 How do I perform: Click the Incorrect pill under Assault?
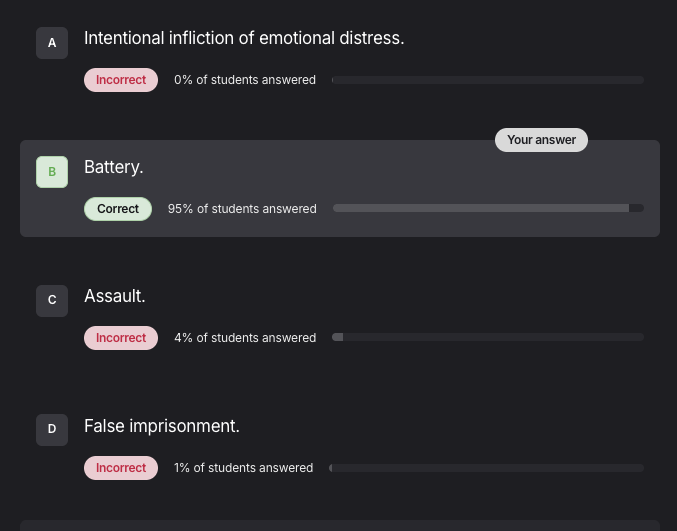[x=121, y=338]
